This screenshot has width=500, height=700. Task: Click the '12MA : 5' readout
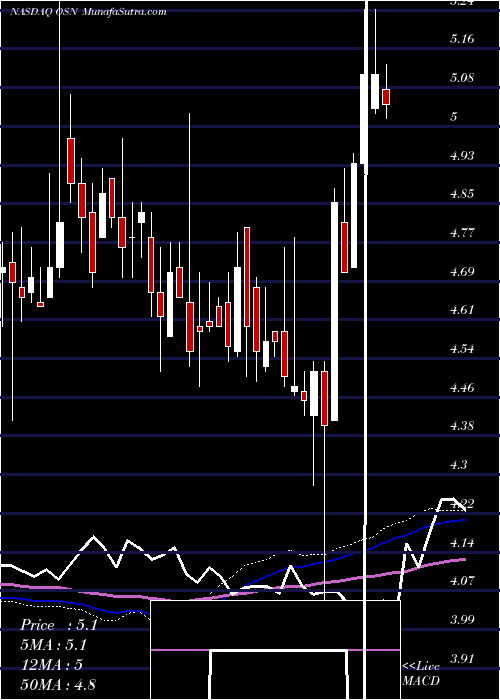[52, 665]
